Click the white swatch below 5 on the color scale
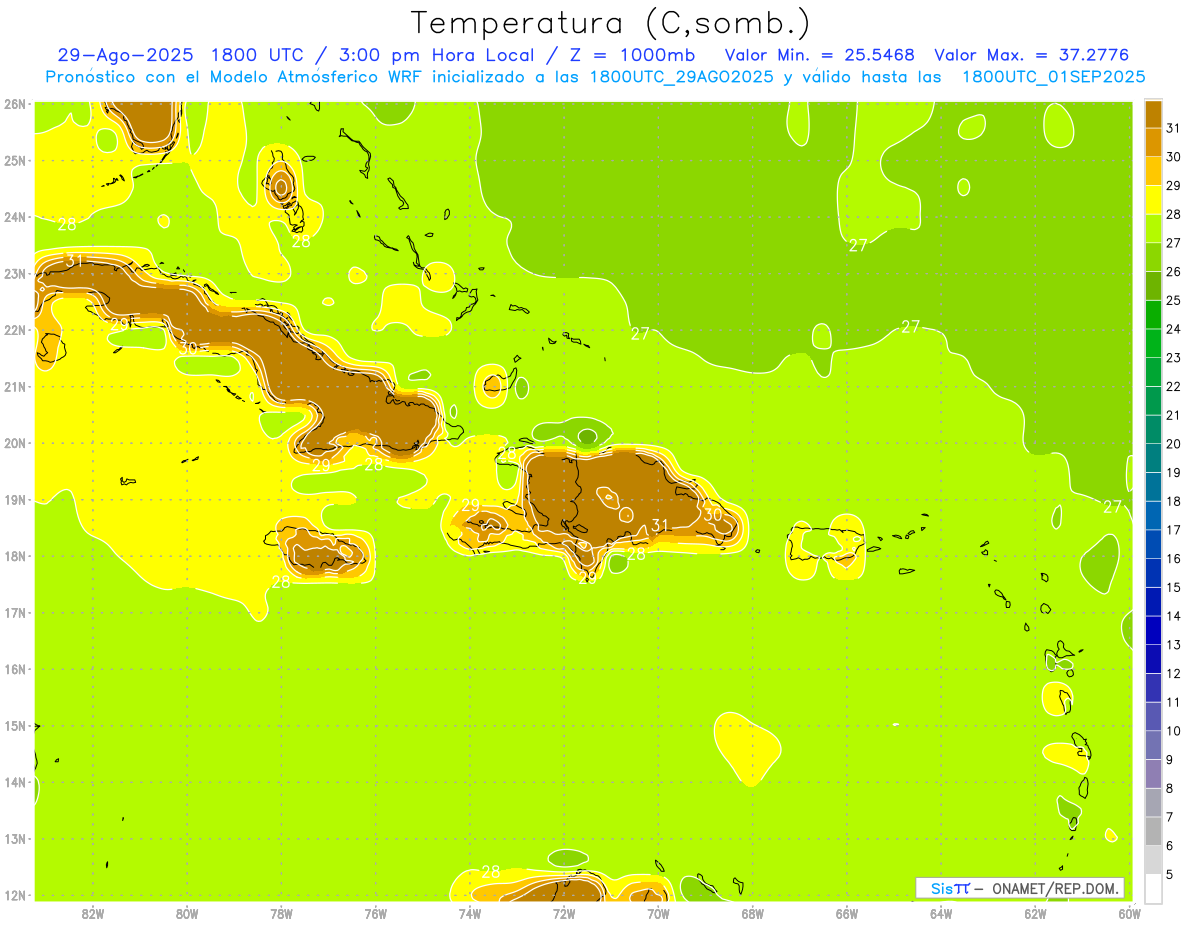Screen dimensions: 1200x927 [x=1153, y=888]
